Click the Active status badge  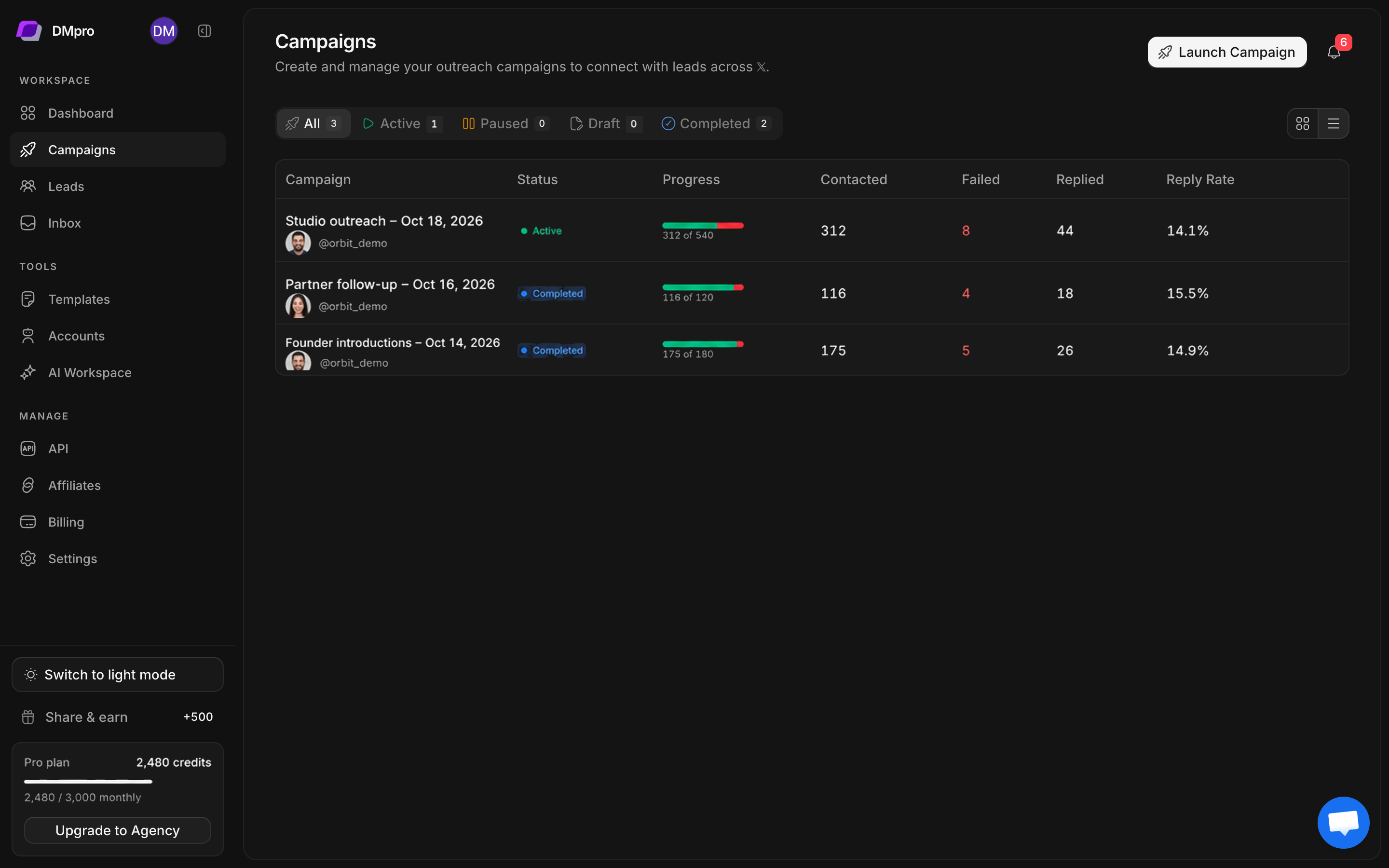pos(541,231)
